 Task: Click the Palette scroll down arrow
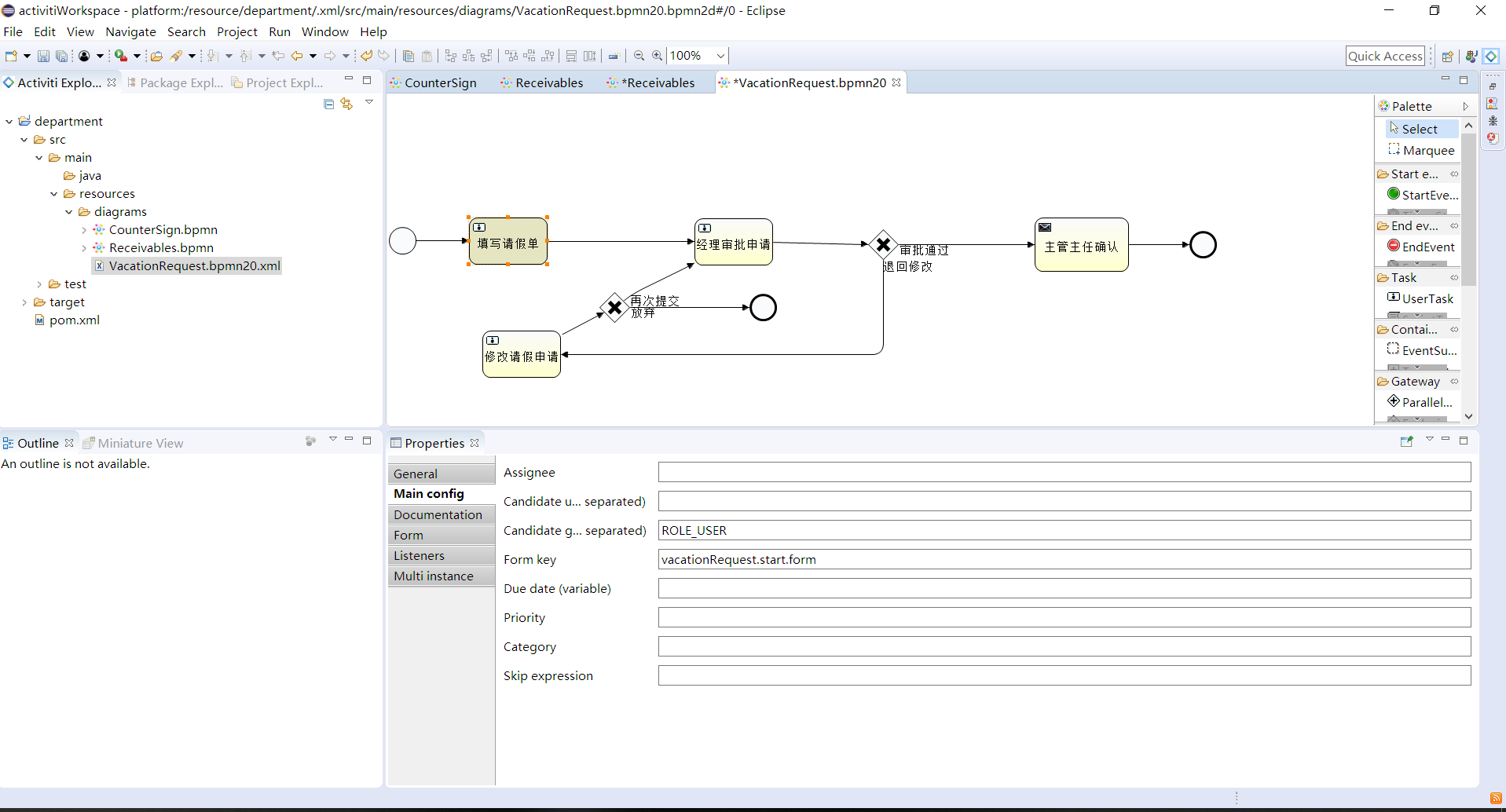click(x=1468, y=416)
